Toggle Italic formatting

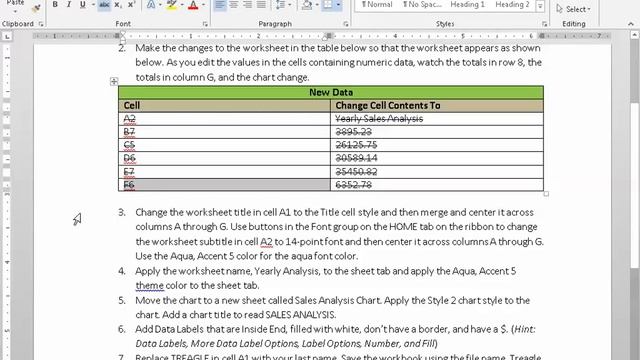pos(69,4)
